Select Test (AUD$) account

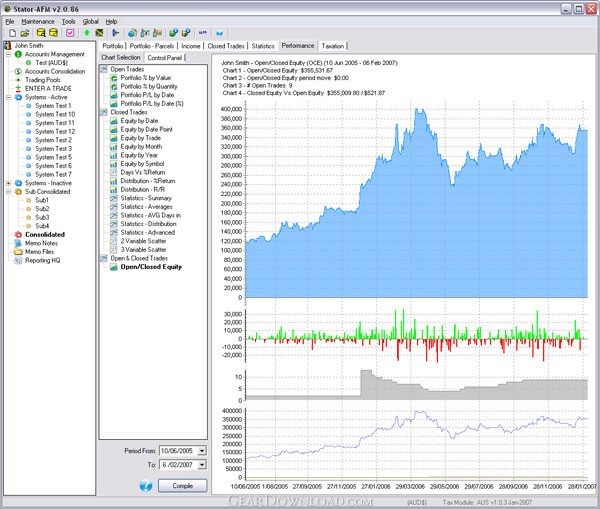click(x=52, y=63)
